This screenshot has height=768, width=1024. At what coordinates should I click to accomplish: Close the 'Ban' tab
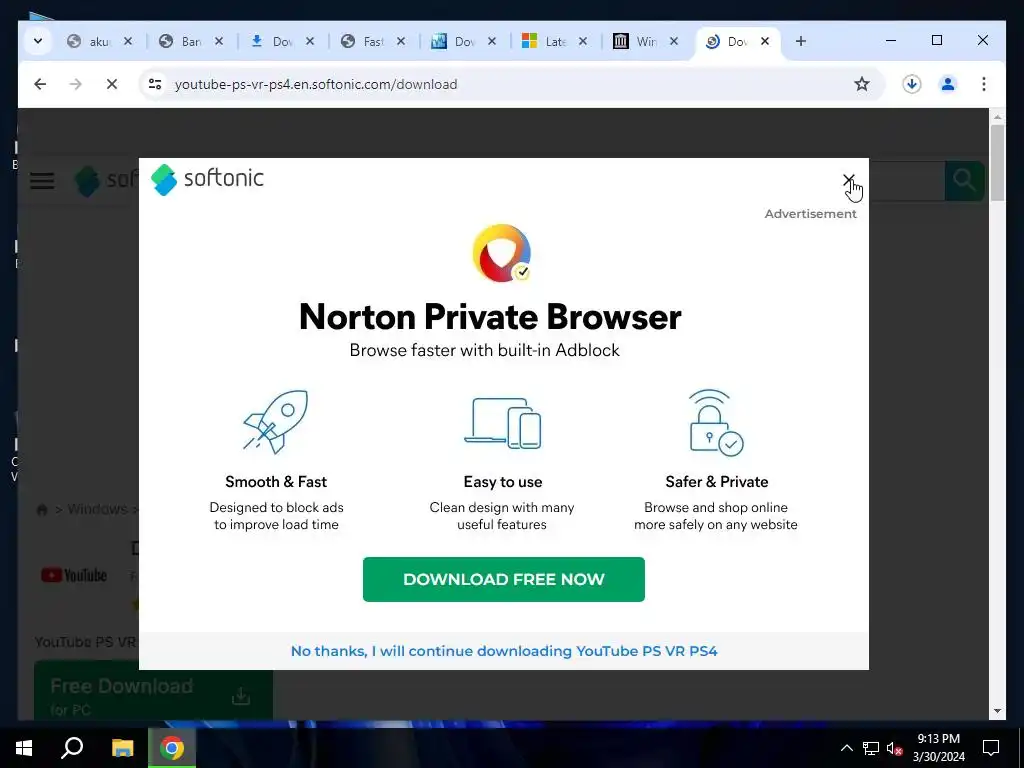click(x=219, y=41)
